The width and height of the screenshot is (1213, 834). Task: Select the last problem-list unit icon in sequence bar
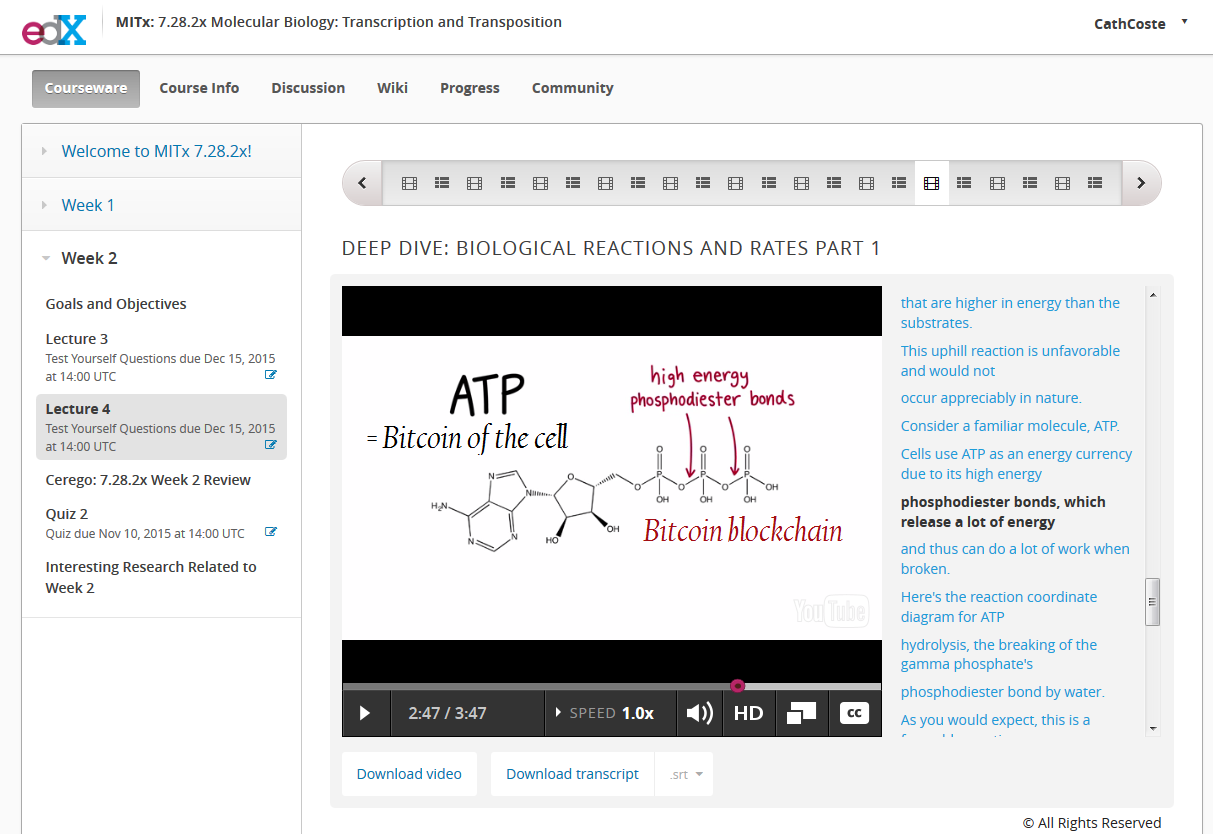click(x=1095, y=183)
